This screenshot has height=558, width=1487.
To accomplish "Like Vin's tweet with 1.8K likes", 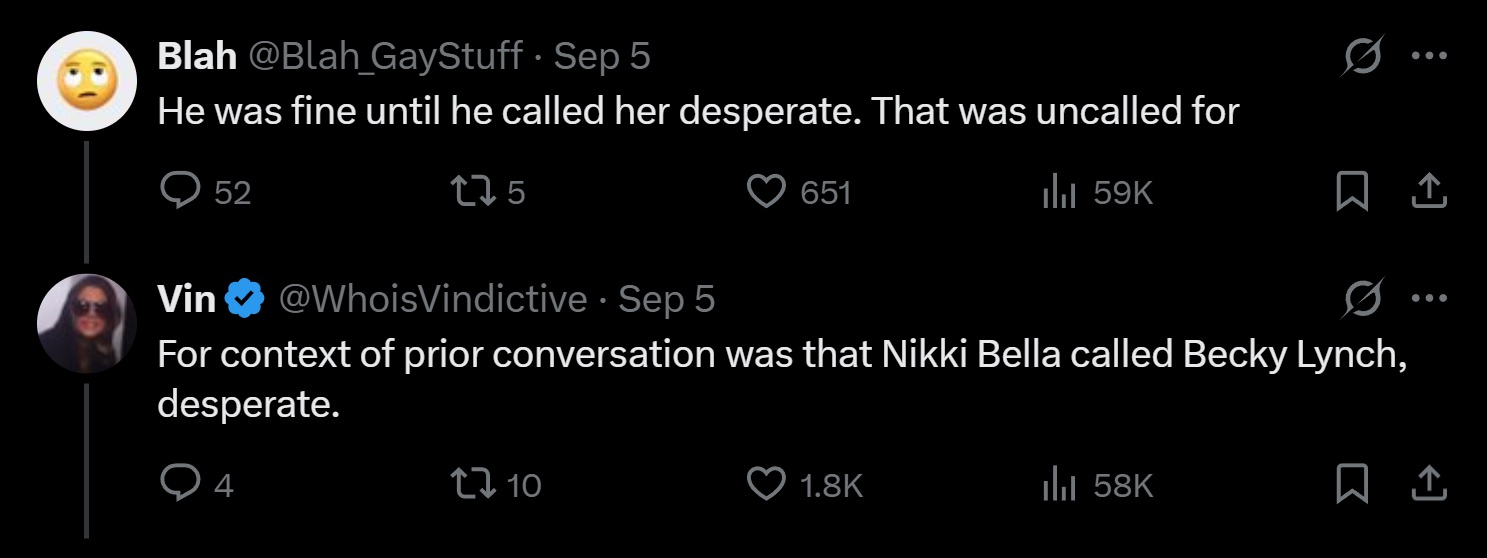I will (767, 484).
